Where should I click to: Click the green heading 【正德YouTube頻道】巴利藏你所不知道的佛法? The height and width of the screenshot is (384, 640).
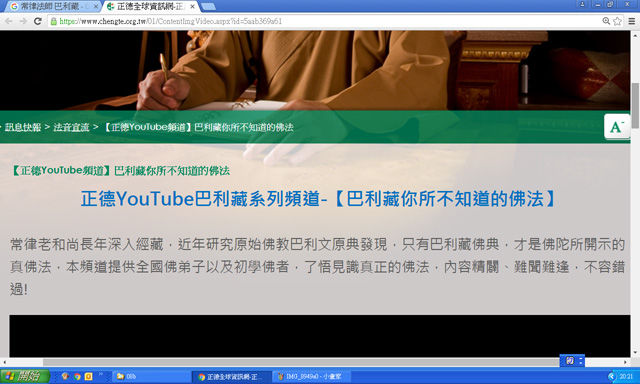[x=120, y=171]
